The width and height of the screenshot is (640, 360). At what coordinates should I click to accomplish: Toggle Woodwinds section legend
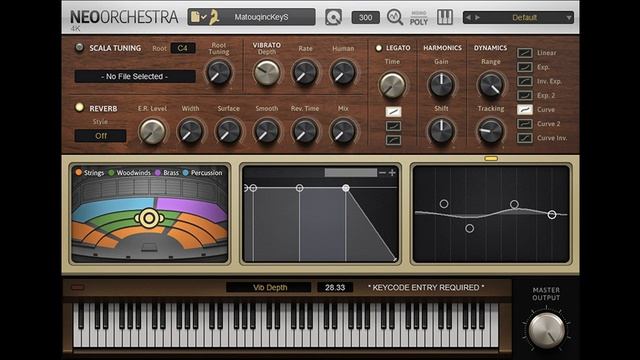[x=129, y=173]
